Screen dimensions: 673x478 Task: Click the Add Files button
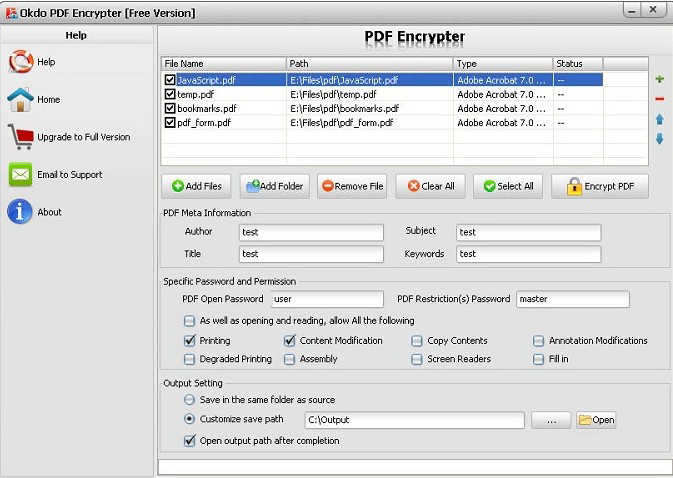tap(196, 186)
